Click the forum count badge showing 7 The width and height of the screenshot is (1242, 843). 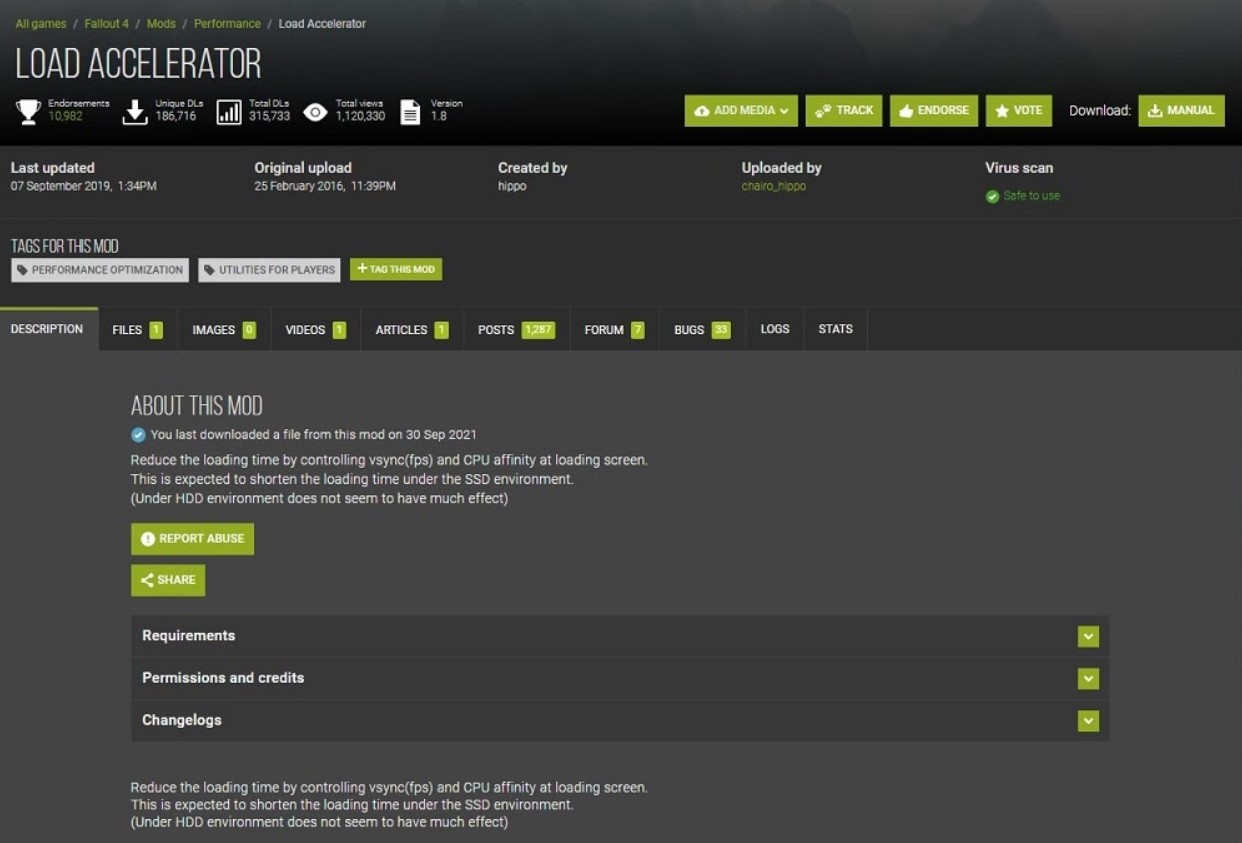point(638,330)
